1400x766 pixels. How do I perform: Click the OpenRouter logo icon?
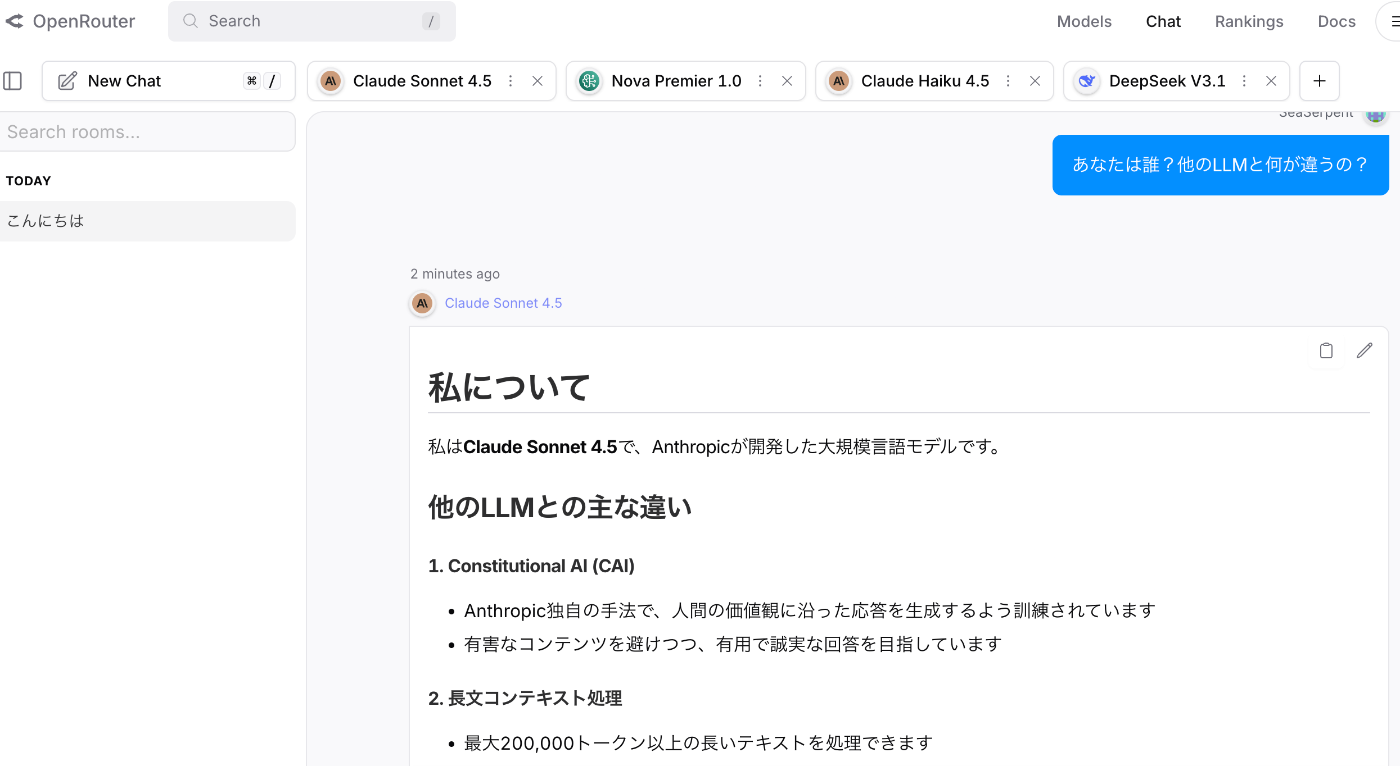point(14,21)
